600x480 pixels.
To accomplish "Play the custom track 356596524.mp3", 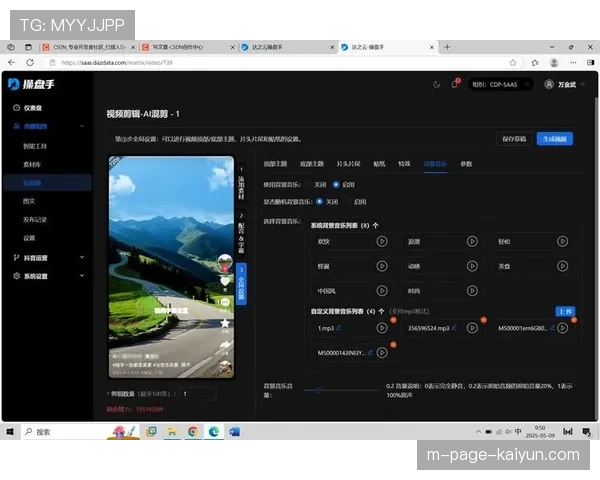I will (472, 328).
